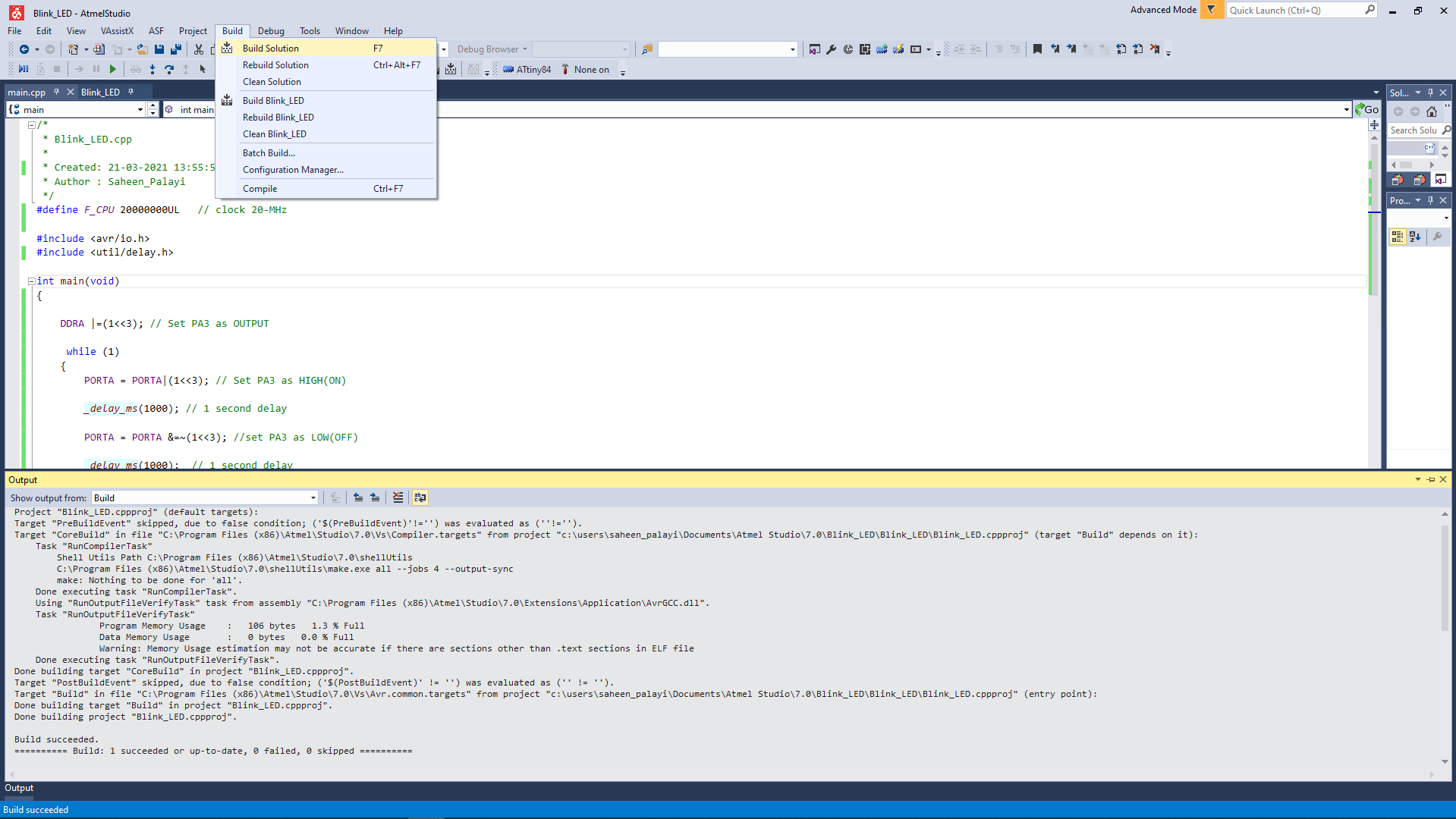Viewport: 1456px width, 819px height.
Task: Collapse the int main(void) function
Action: tap(32, 281)
